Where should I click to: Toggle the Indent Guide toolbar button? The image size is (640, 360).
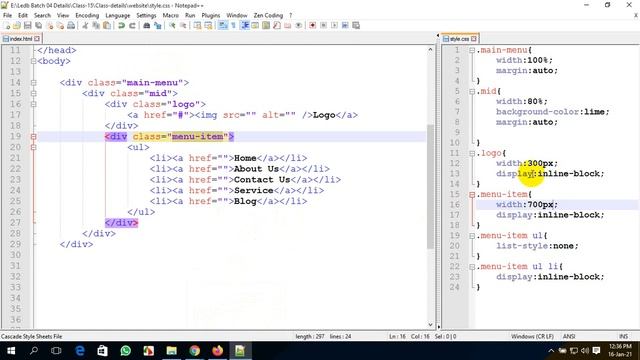coord(245,25)
